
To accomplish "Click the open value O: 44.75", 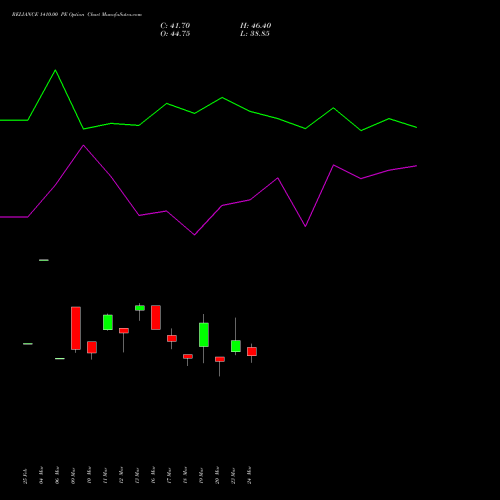I will (x=175, y=34).
